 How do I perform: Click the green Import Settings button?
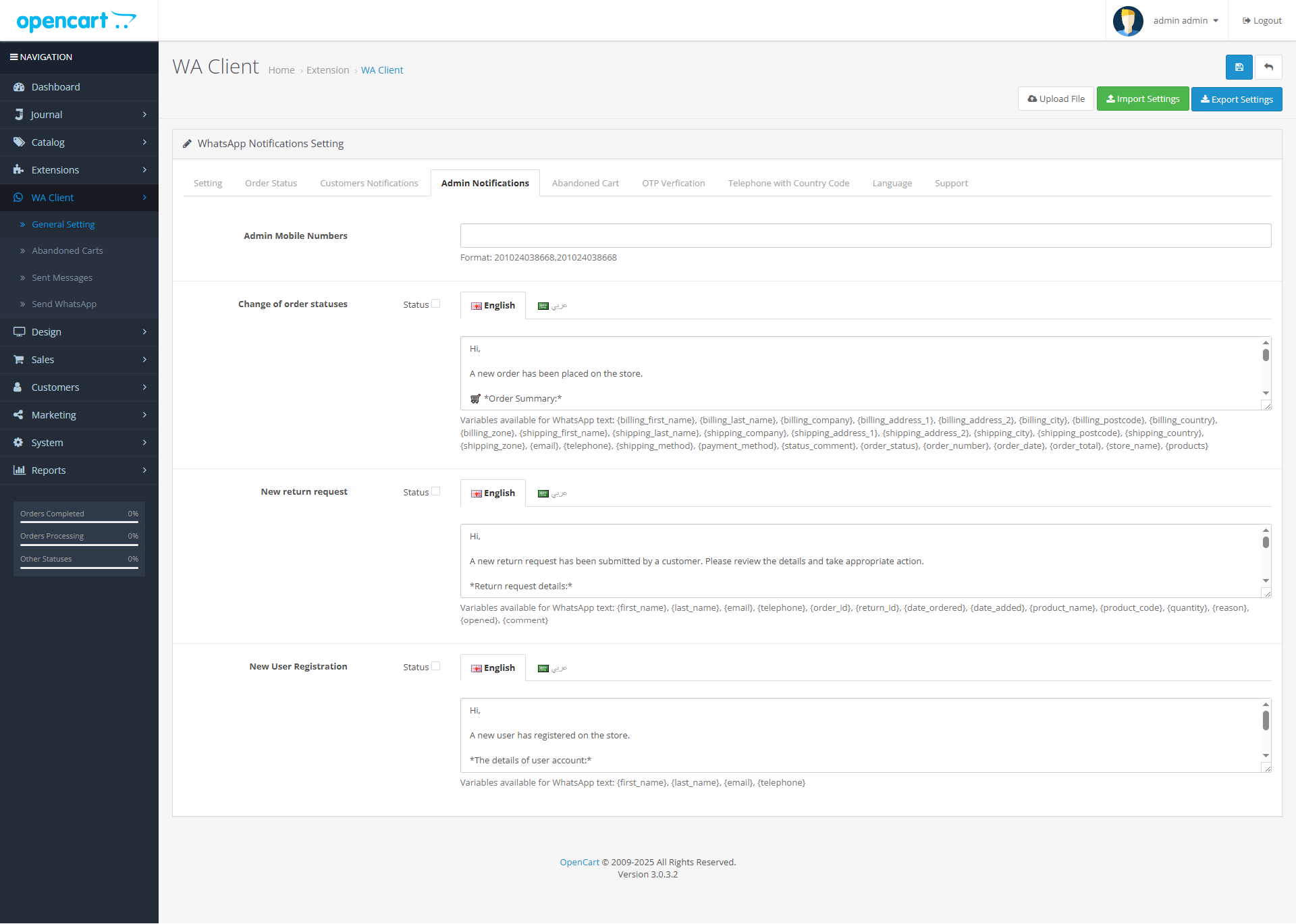point(1142,99)
